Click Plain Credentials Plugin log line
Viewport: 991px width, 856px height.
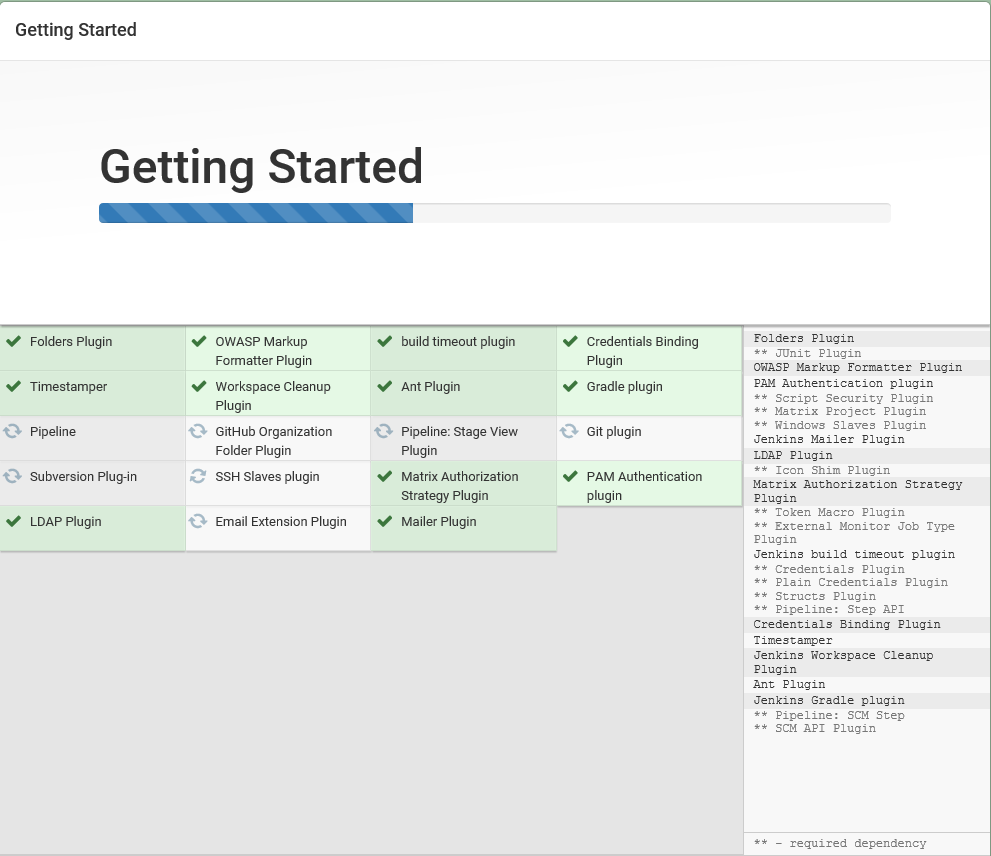click(x=850, y=582)
